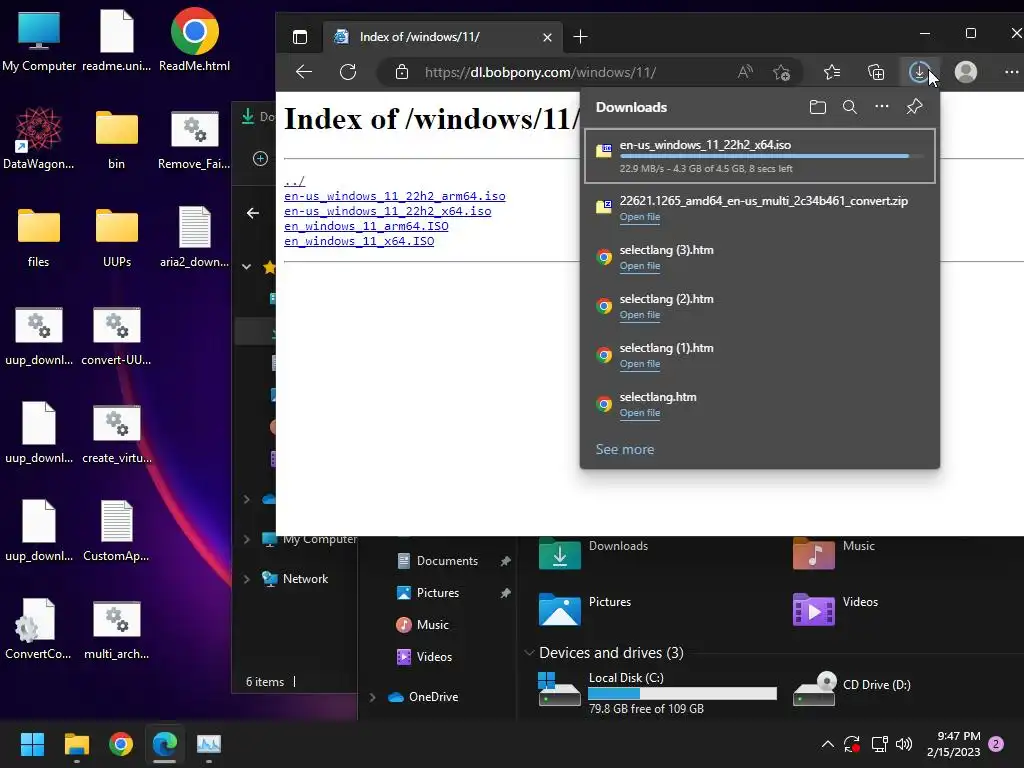Select the CD Drive (D:) icon
This screenshot has height=768, width=1024.
click(x=814, y=689)
